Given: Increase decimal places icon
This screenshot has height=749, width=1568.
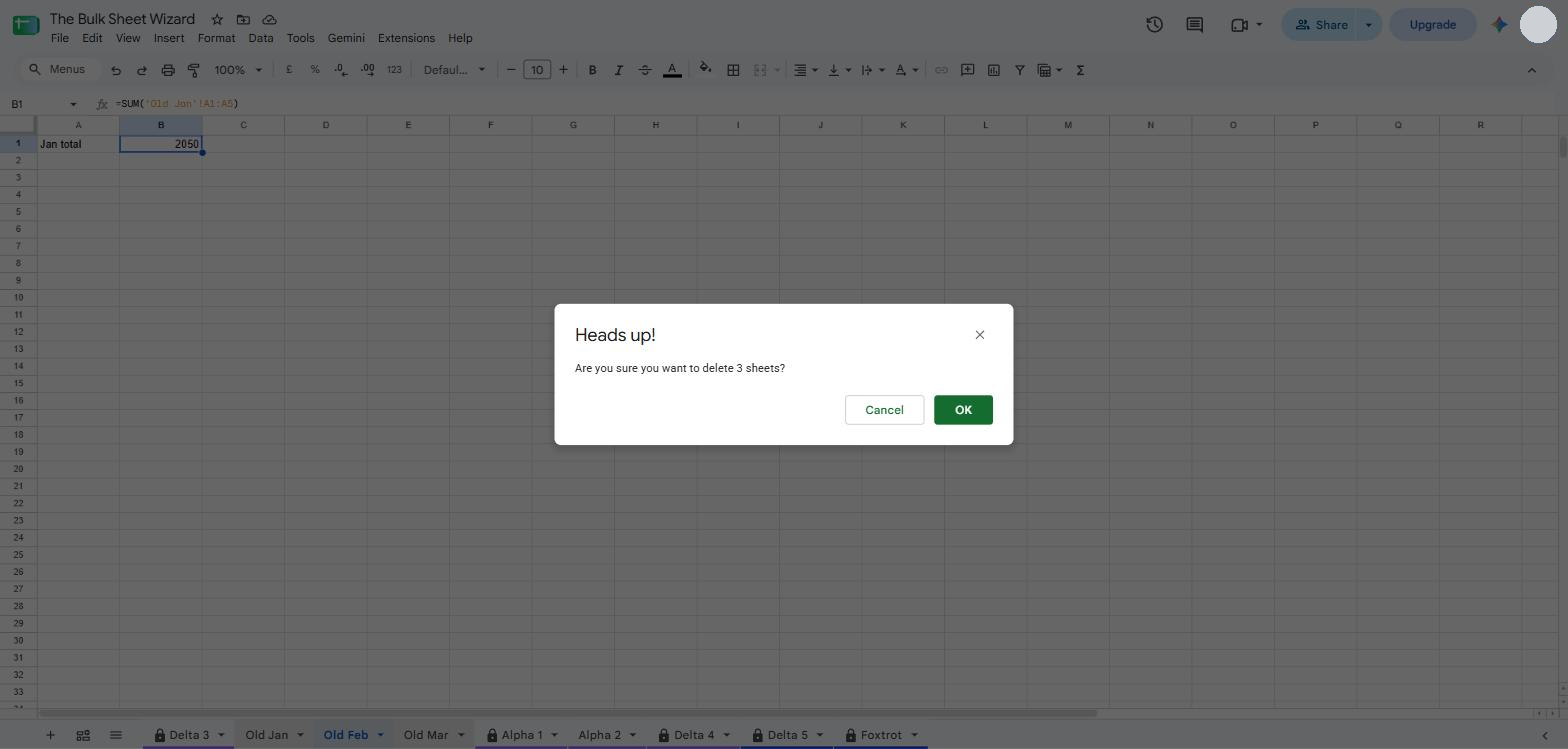Looking at the screenshot, I should click(x=368, y=70).
